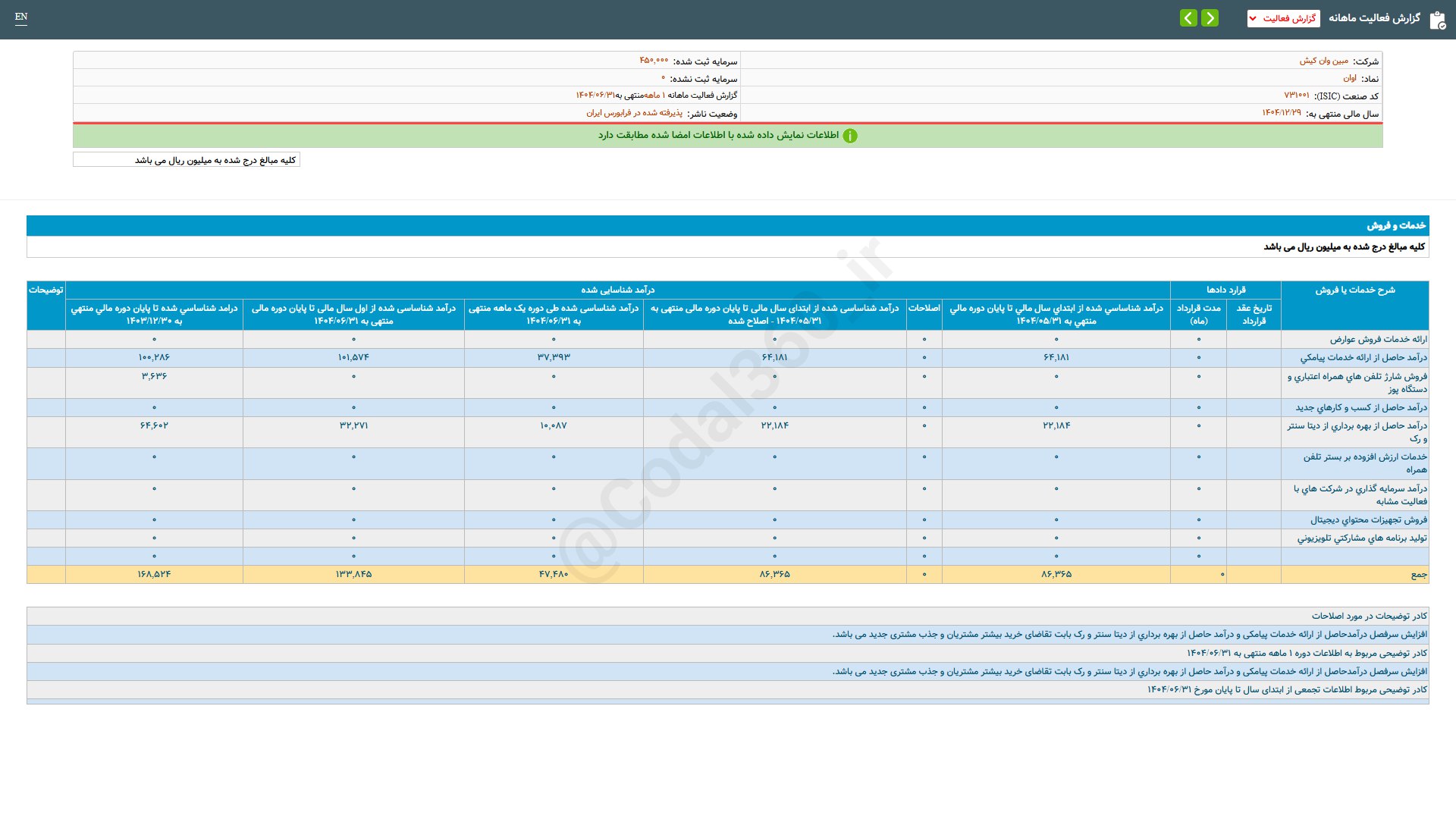Click the green right arrow button

coord(1210,17)
